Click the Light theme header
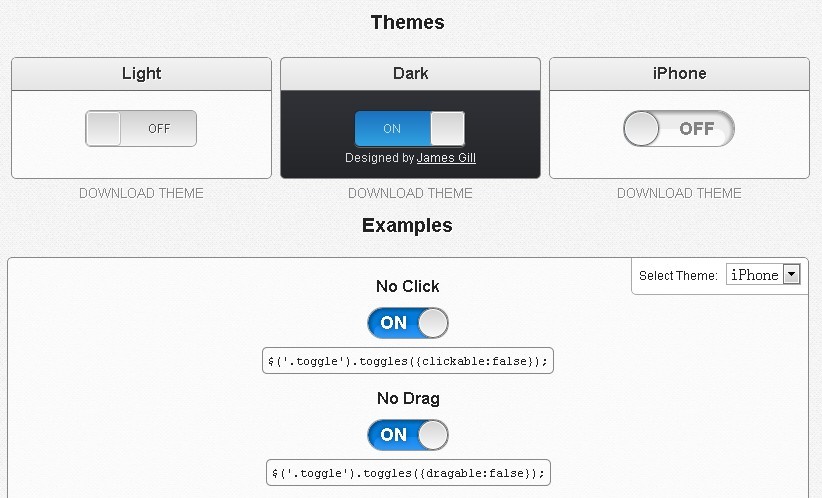The image size is (822, 498). [141, 74]
